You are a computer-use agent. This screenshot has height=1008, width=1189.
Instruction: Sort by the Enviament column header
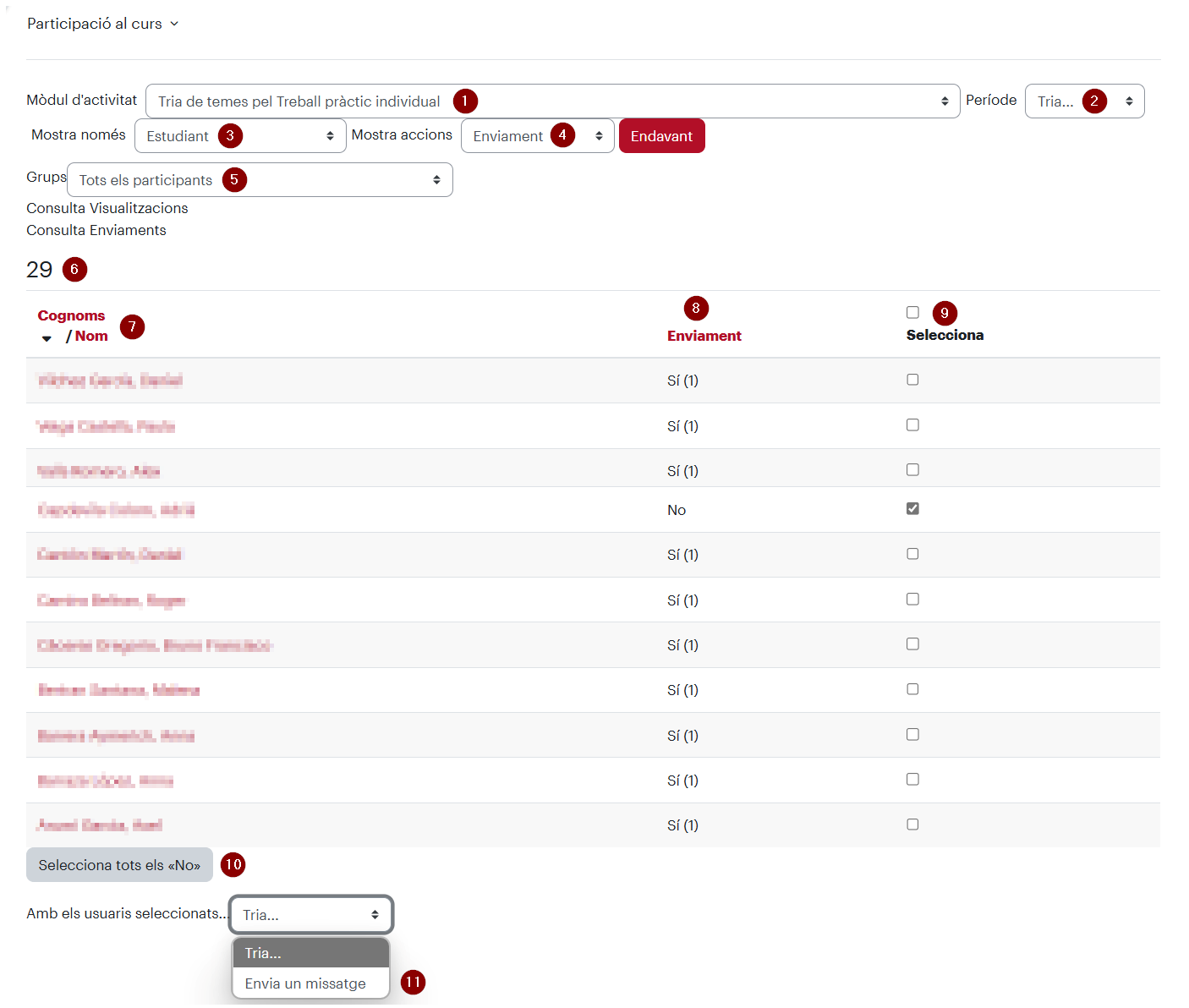pos(704,336)
